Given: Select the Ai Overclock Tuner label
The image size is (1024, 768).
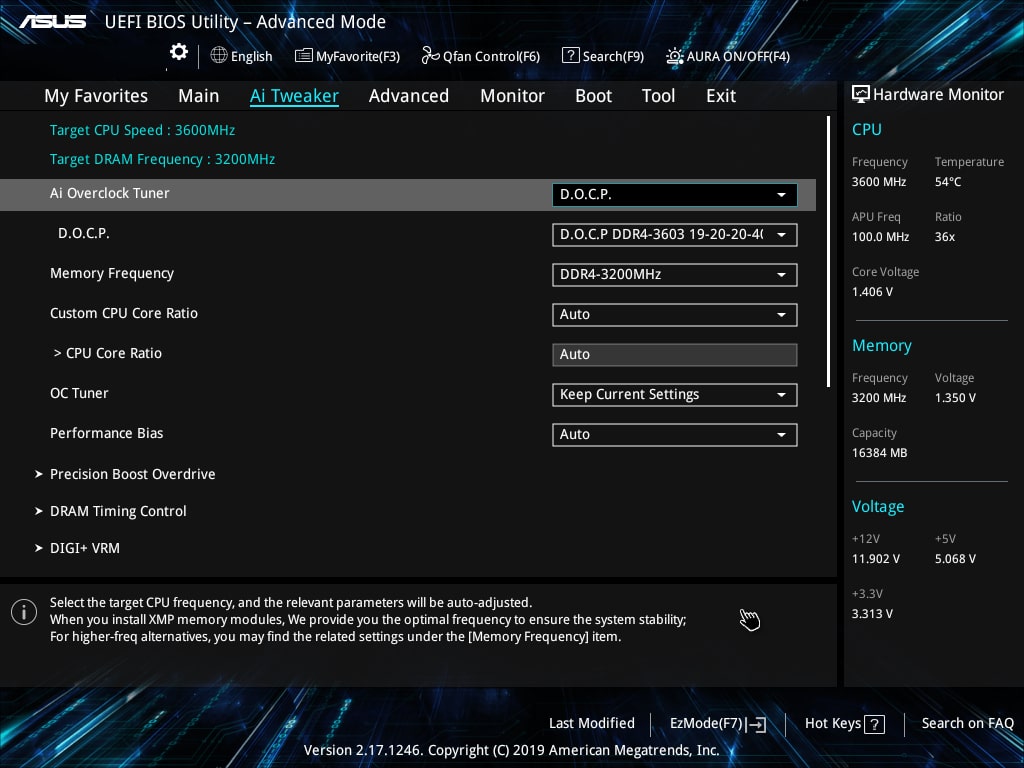Looking at the screenshot, I should (x=110, y=193).
